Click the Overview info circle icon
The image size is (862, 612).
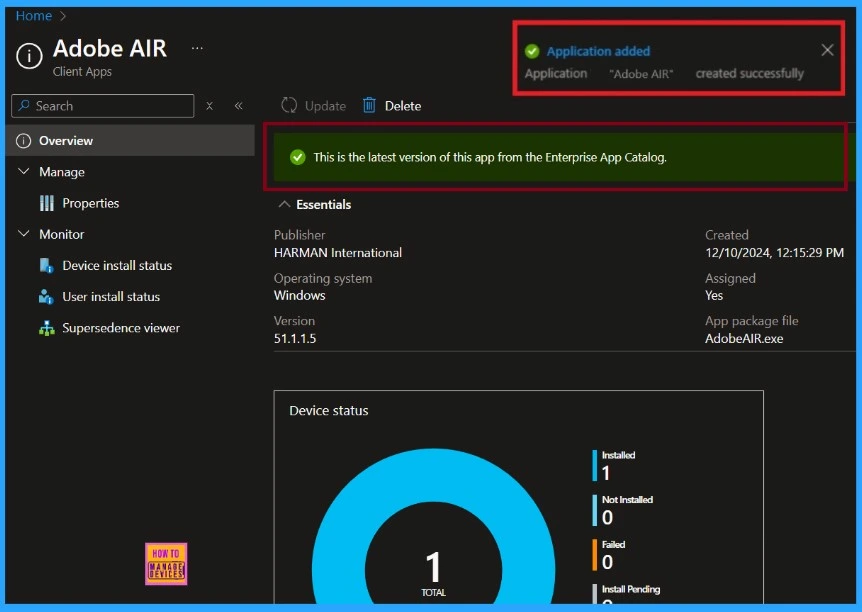(x=24, y=141)
